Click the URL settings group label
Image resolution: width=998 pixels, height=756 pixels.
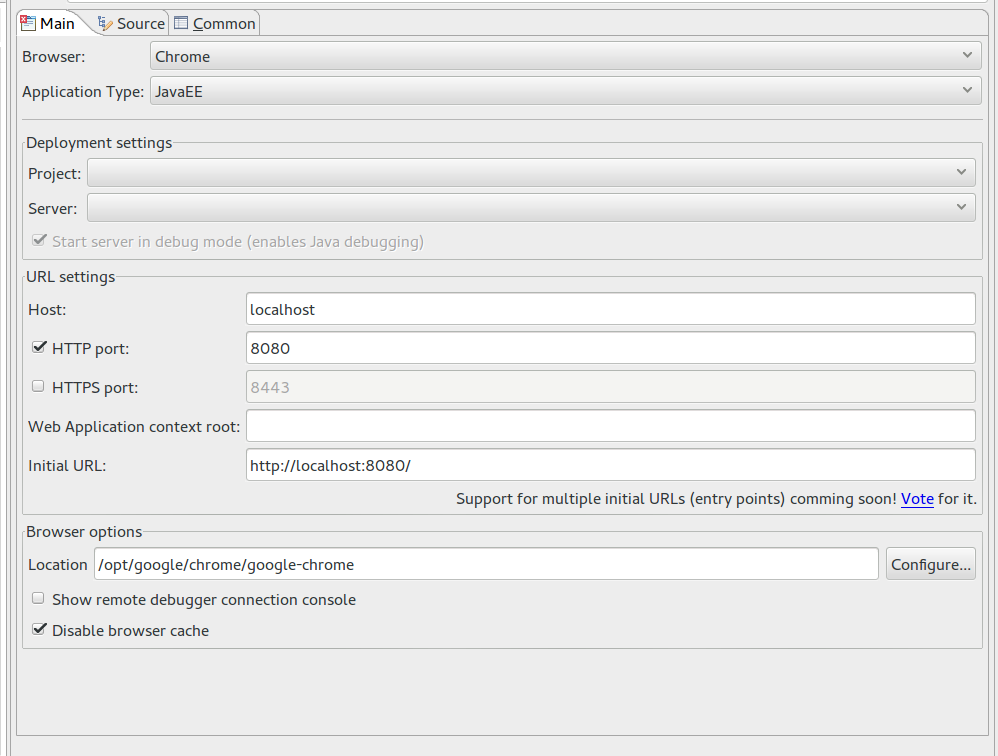tap(71, 277)
